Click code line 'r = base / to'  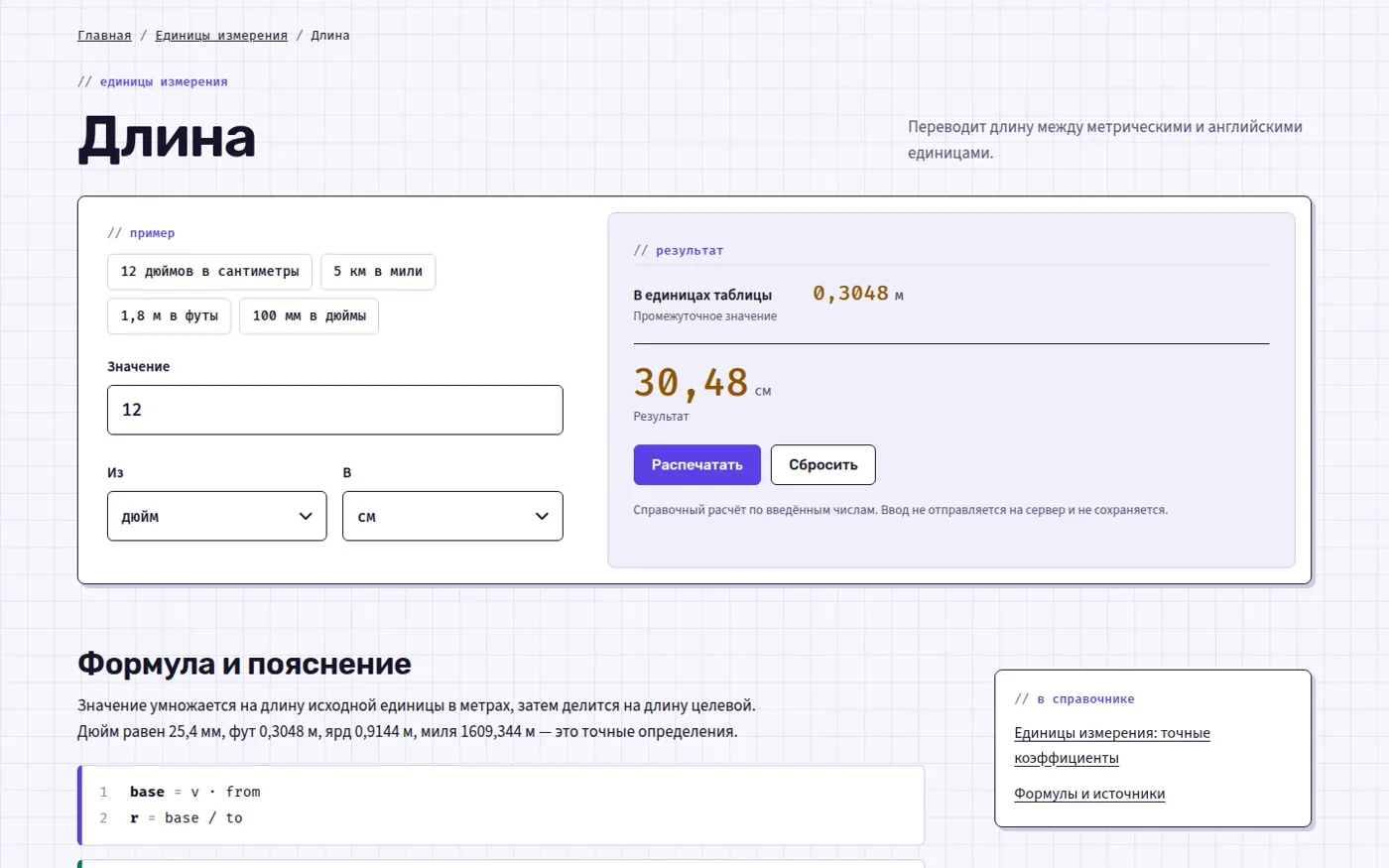tap(186, 817)
